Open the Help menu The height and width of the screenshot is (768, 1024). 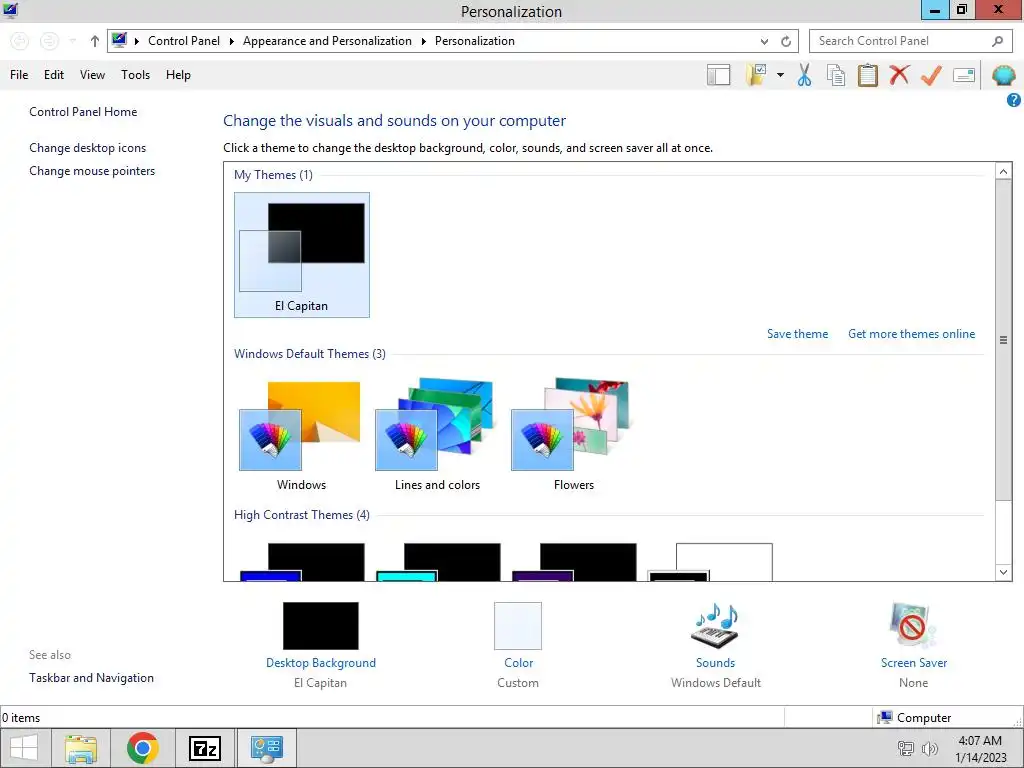point(178,75)
